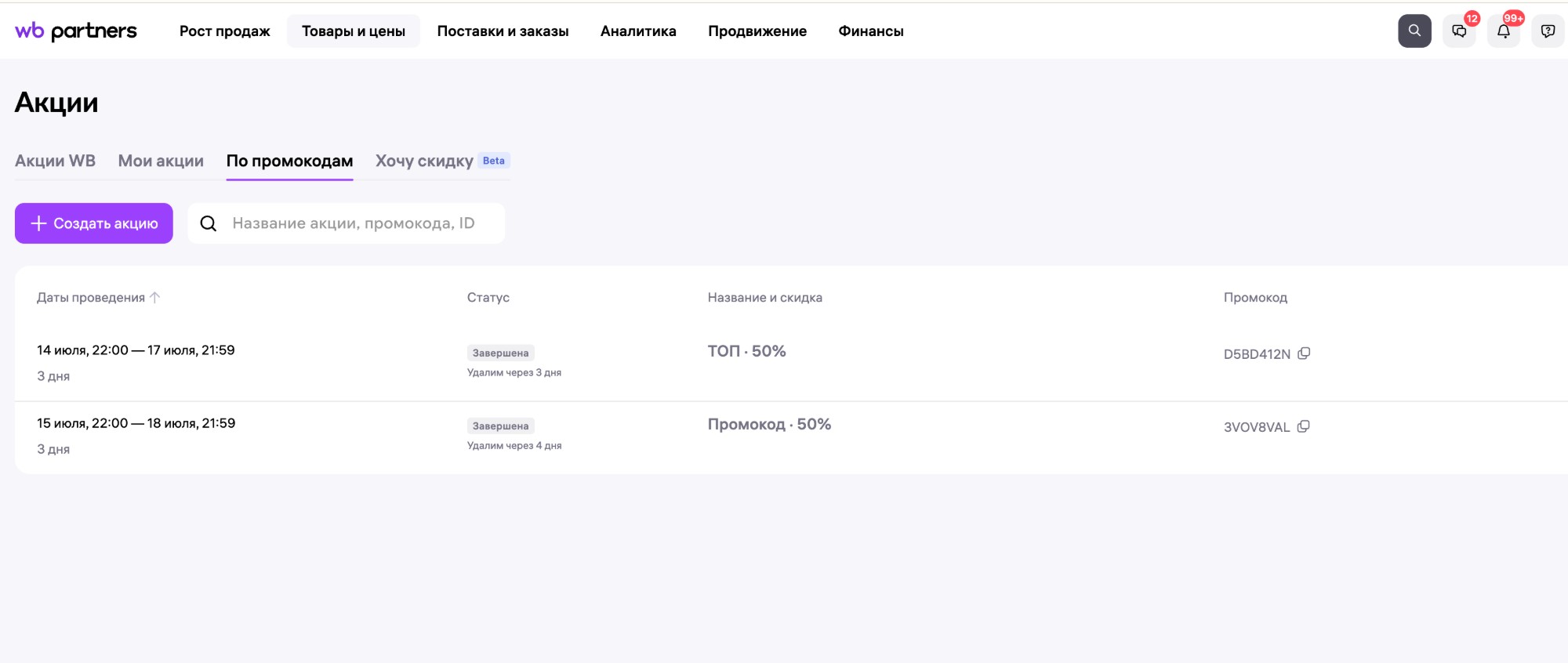Select the По промокодам tab
This screenshot has height=663, width=1568.
pos(289,161)
